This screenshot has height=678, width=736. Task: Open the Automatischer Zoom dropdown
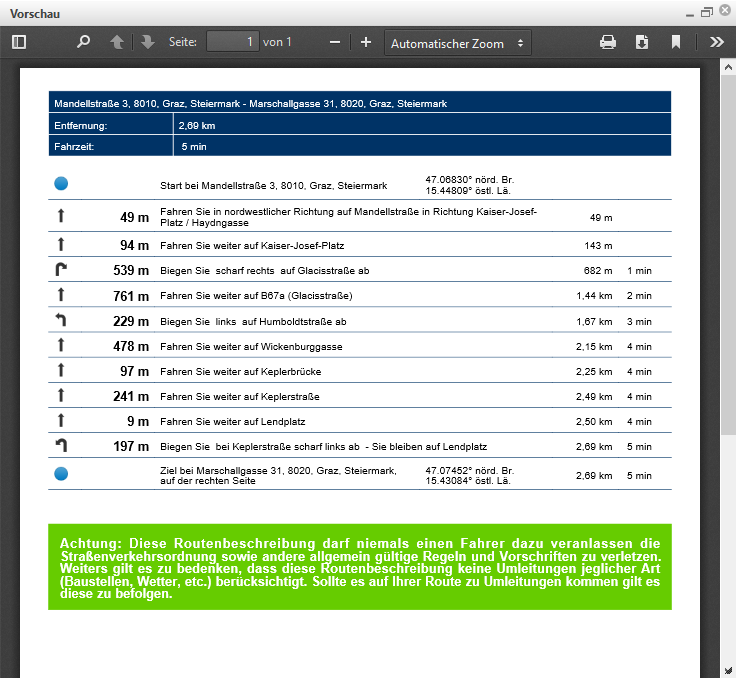[x=458, y=43]
